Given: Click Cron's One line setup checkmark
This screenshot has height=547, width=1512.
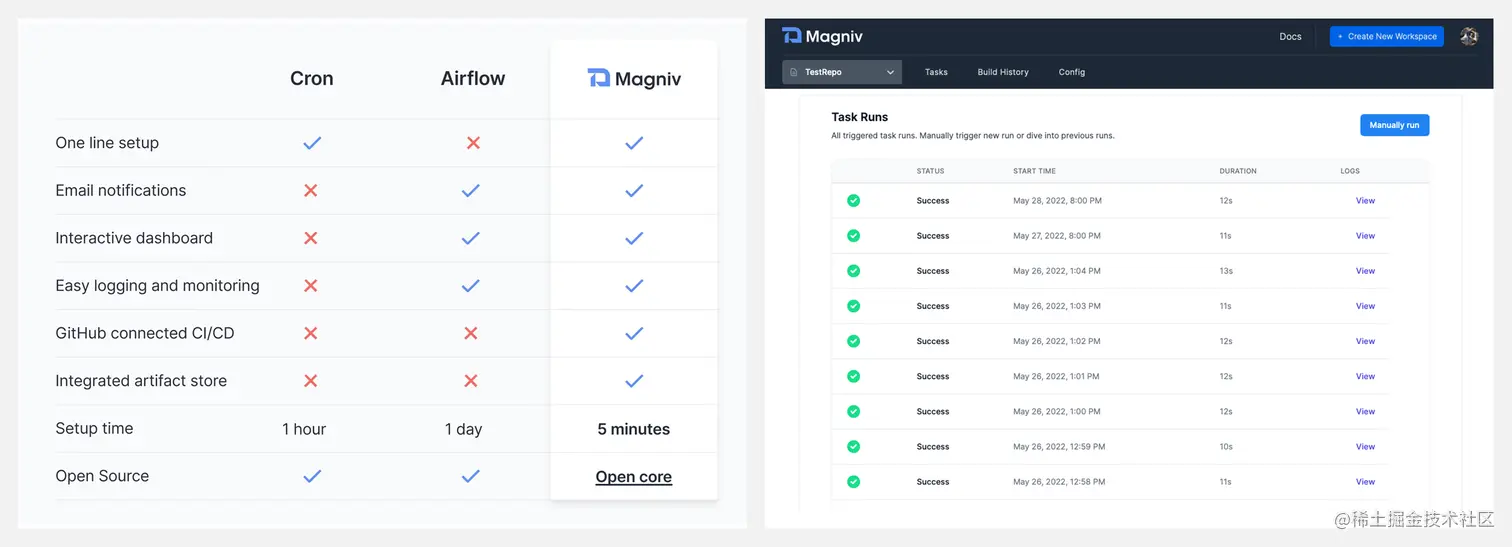Looking at the screenshot, I should coord(312,143).
